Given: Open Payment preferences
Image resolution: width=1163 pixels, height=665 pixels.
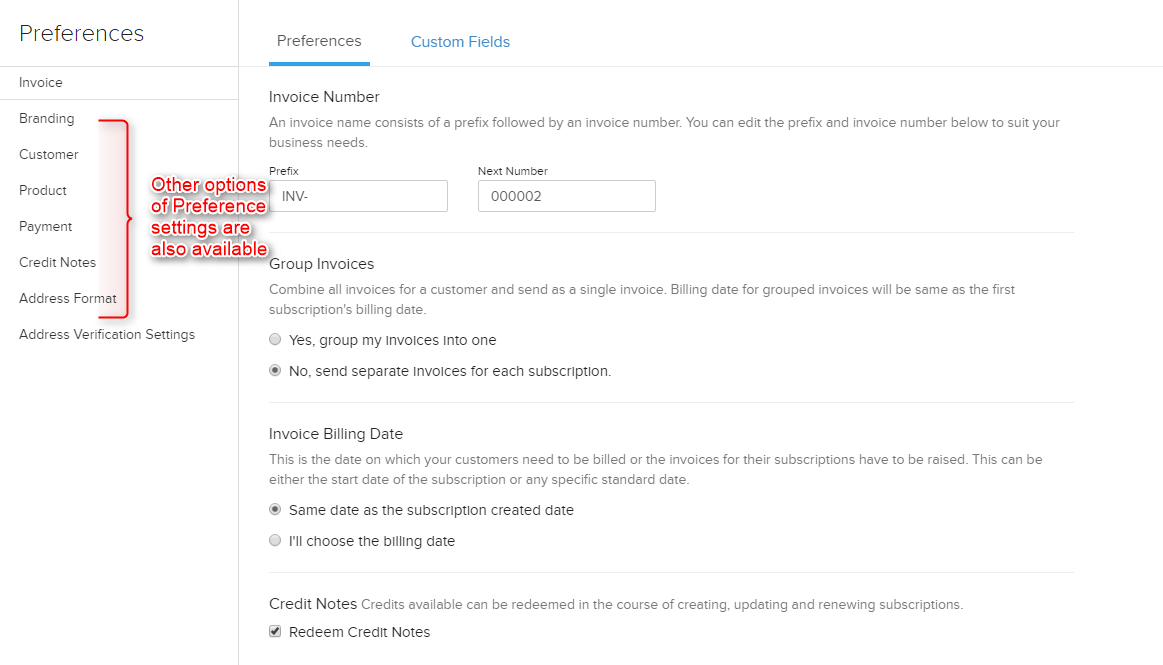Looking at the screenshot, I should (x=46, y=226).
